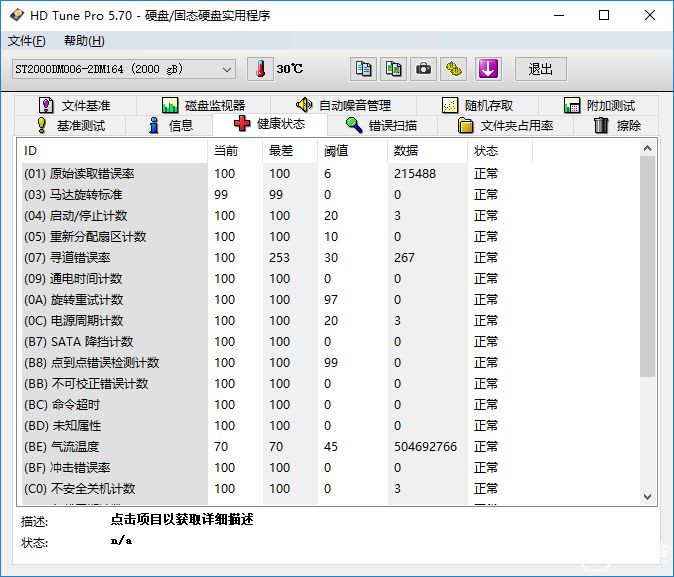Open the 文件(F) menu
674x577 pixels.
(27, 41)
